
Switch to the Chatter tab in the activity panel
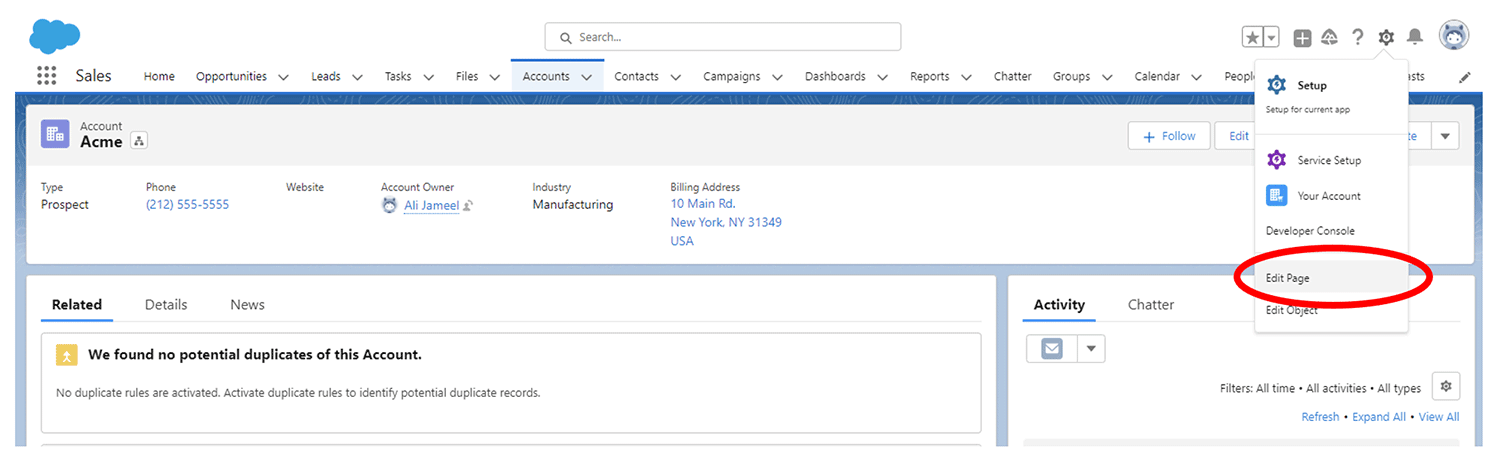(x=1151, y=304)
